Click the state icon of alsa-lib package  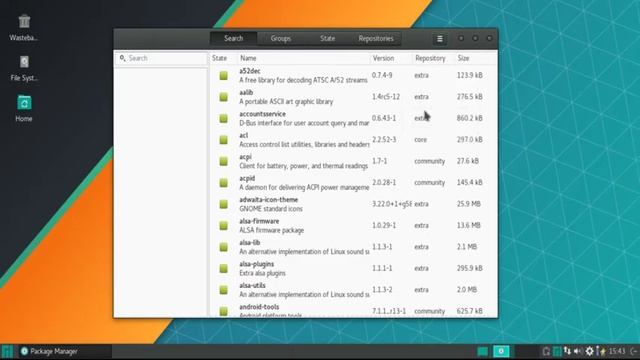223,247
